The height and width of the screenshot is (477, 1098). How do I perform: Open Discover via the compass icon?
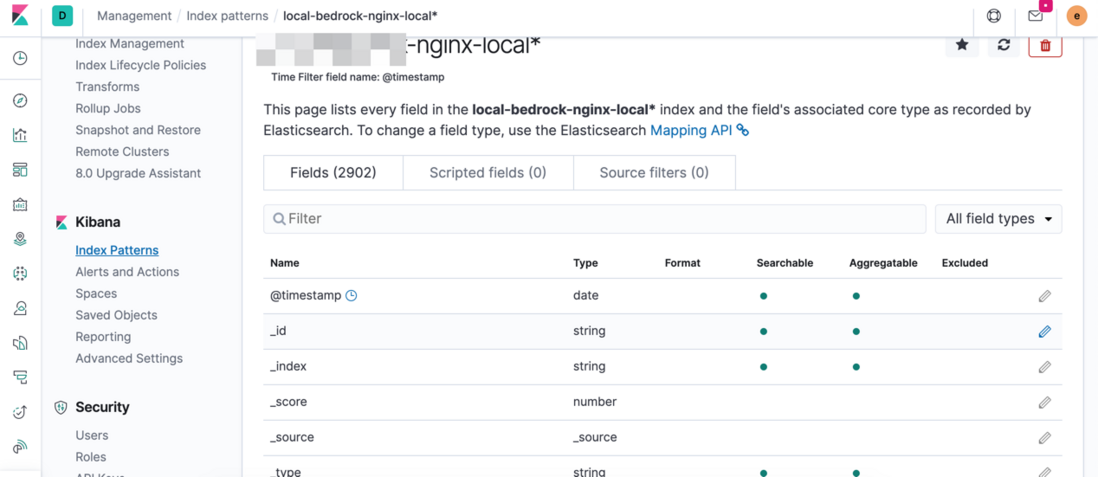(x=20, y=101)
